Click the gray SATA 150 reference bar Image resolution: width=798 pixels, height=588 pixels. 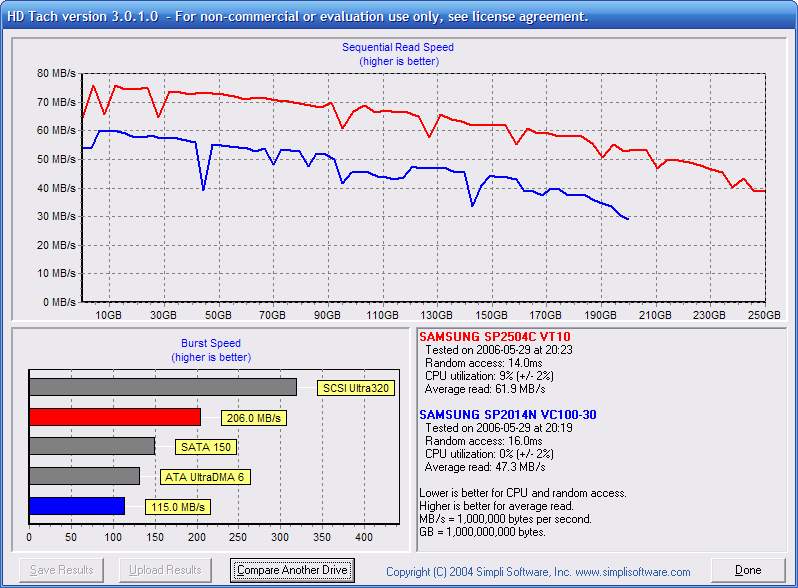(92, 446)
